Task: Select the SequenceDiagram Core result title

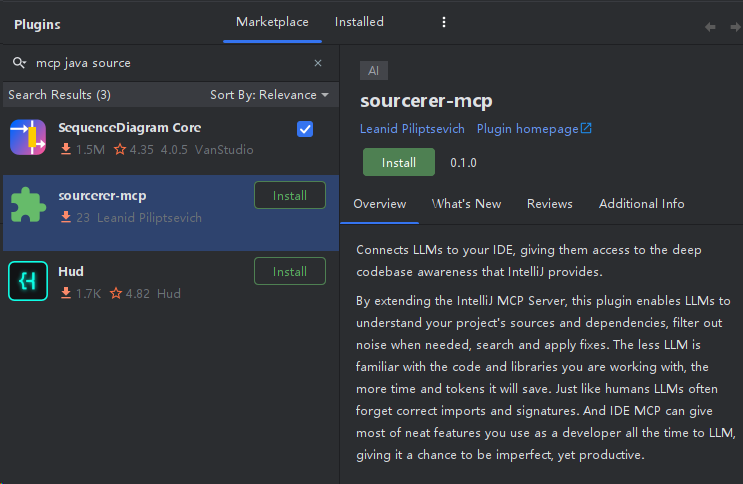Action: [x=129, y=128]
